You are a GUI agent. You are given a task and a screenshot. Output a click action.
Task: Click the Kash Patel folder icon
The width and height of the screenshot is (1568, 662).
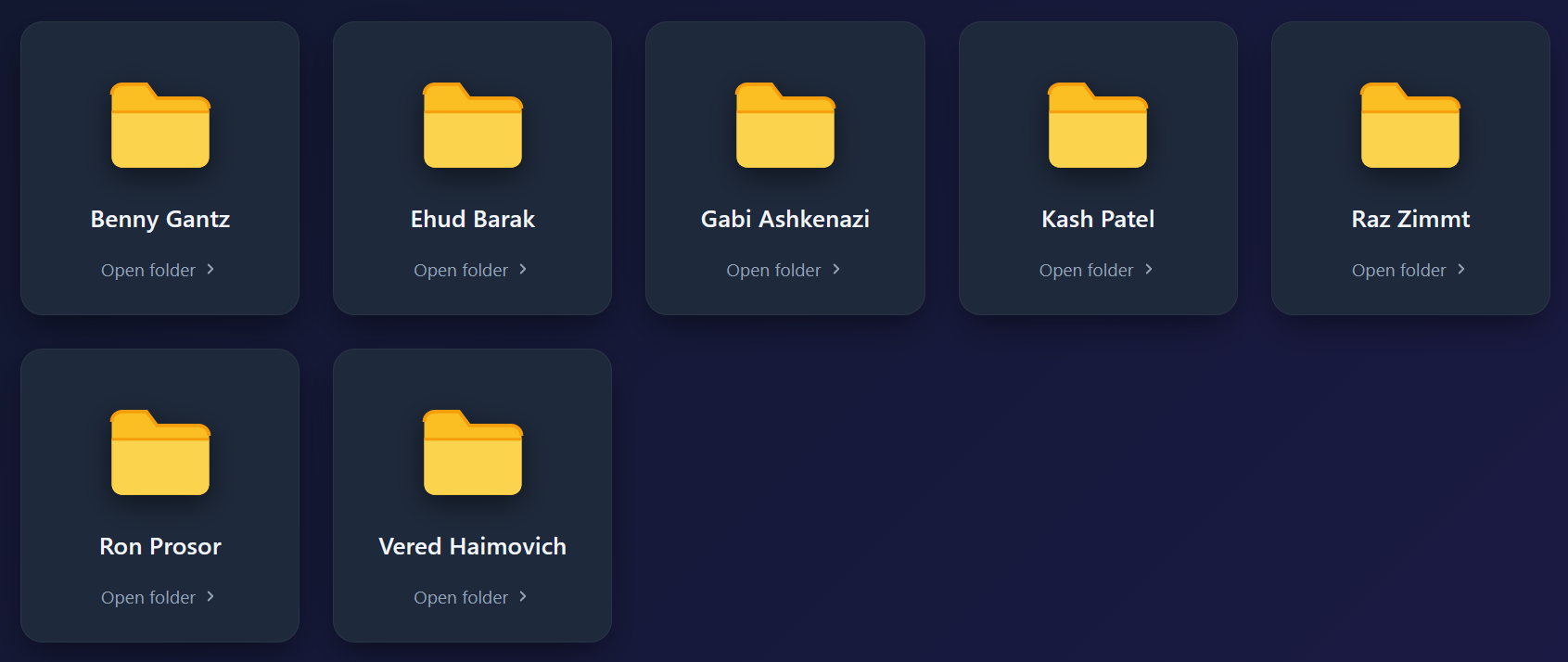(1098, 125)
